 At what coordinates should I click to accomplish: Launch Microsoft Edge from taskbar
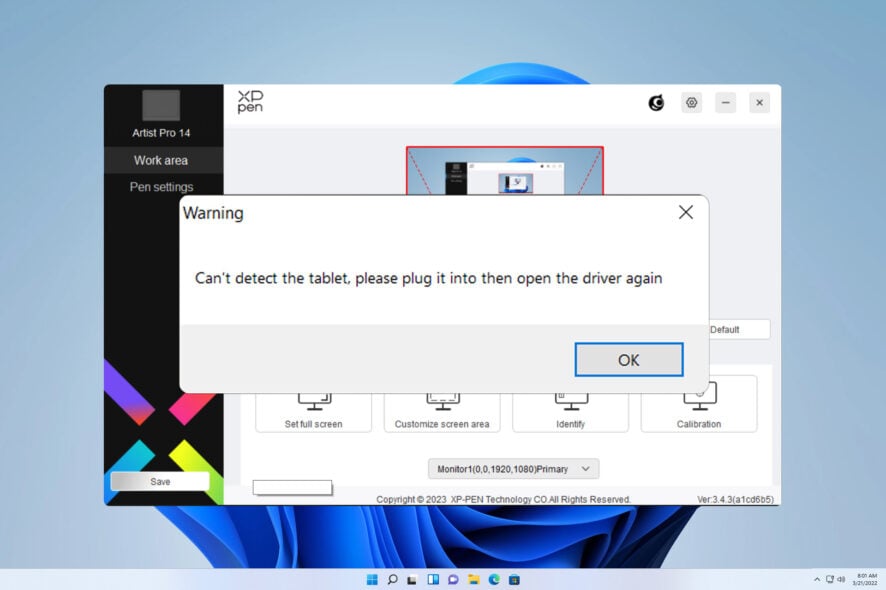click(x=494, y=580)
